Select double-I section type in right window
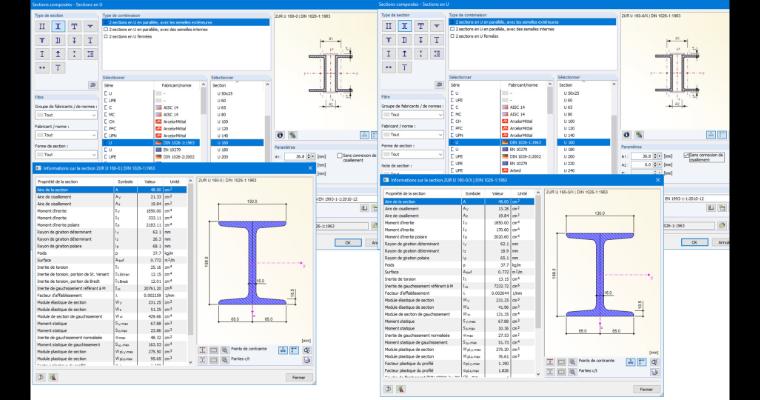Image resolution: width=760 pixels, height=400 pixels. point(388,26)
